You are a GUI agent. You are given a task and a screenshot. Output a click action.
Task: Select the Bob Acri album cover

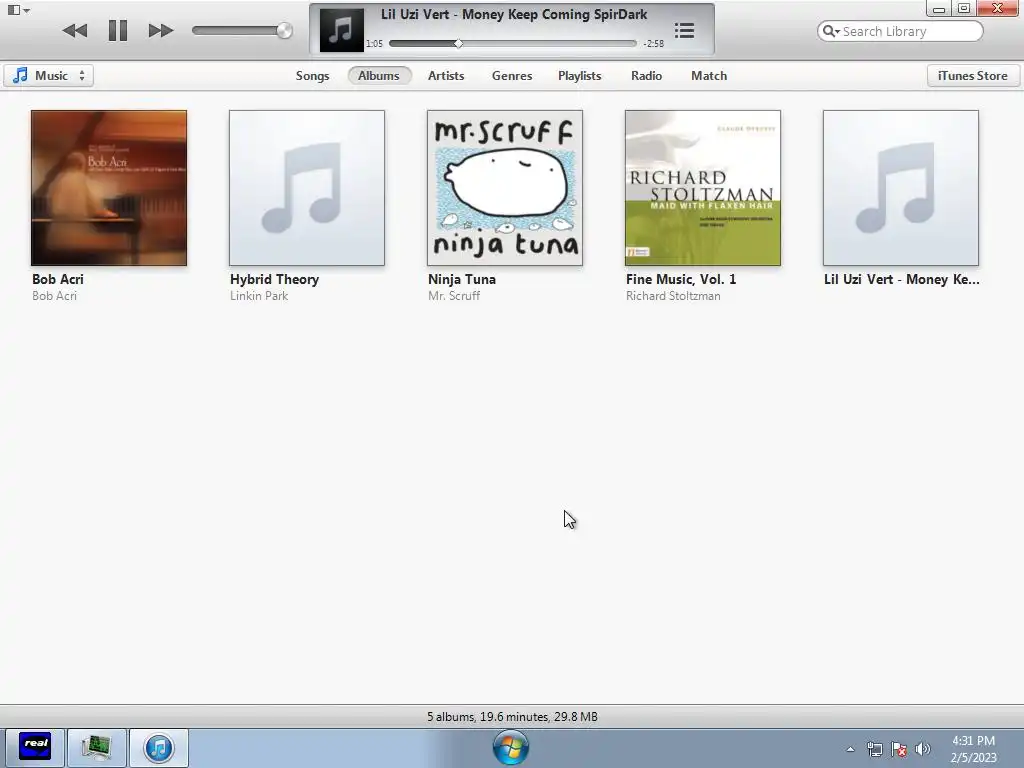tap(109, 188)
